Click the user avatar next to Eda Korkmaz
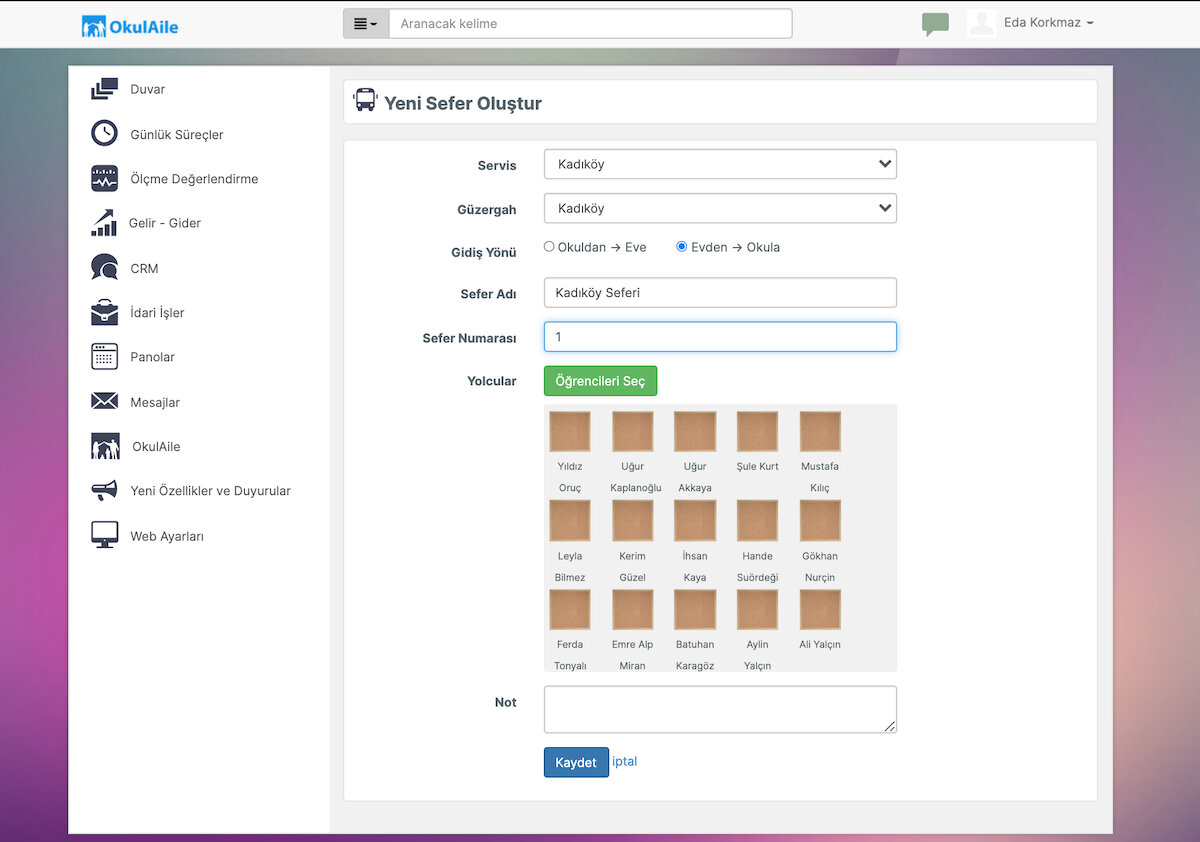The image size is (1200, 842). [x=982, y=23]
